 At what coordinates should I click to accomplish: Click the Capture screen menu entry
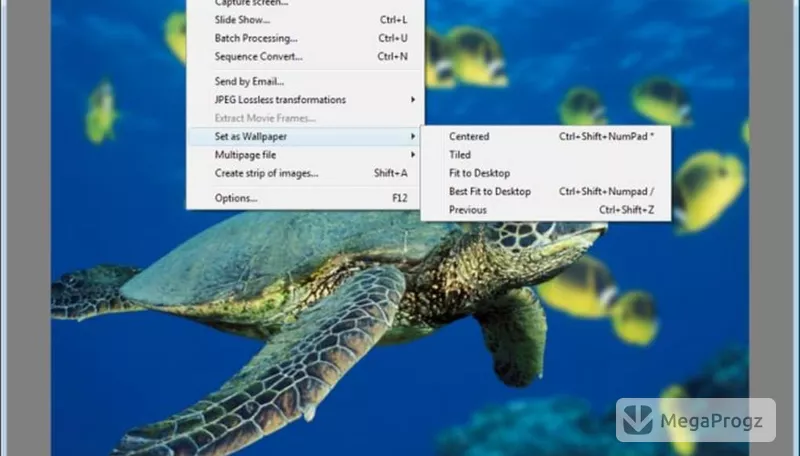click(x=305, y=4)
